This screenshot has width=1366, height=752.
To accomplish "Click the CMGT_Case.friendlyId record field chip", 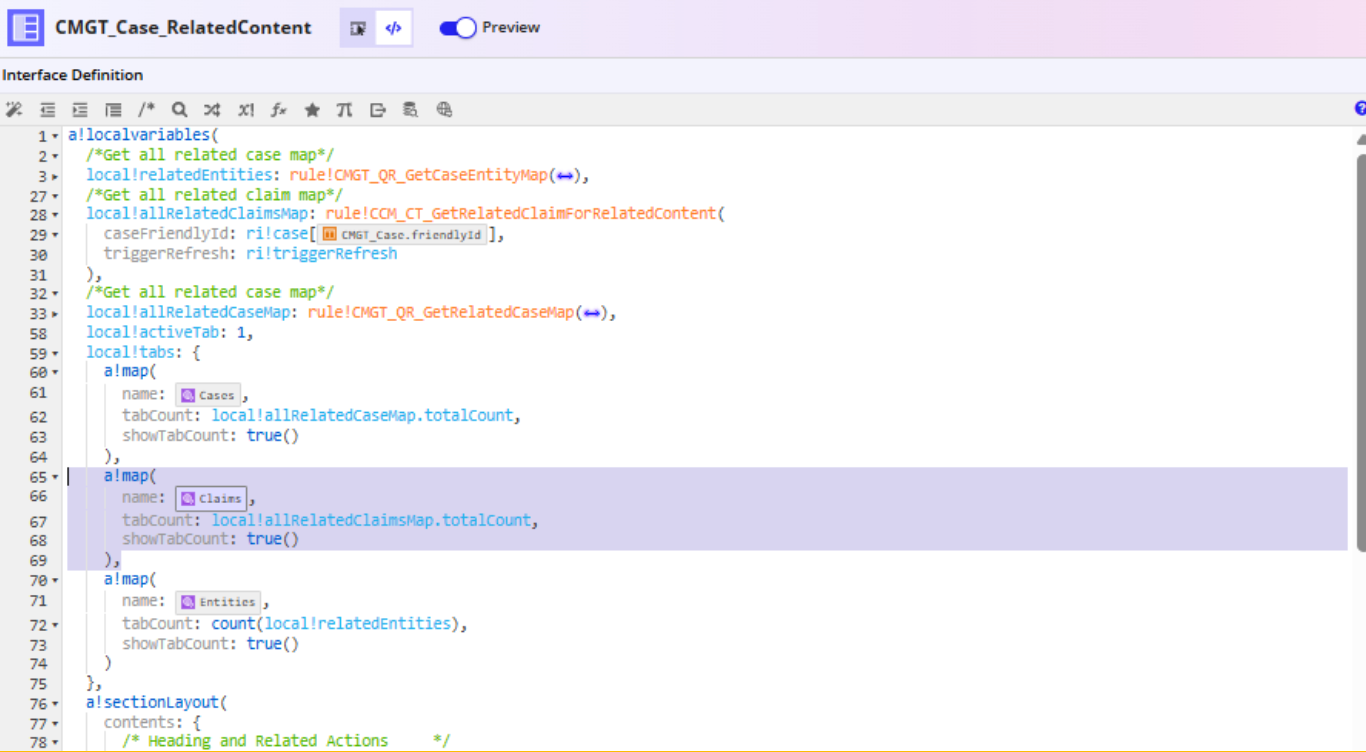I will click(x=402, y=234).
